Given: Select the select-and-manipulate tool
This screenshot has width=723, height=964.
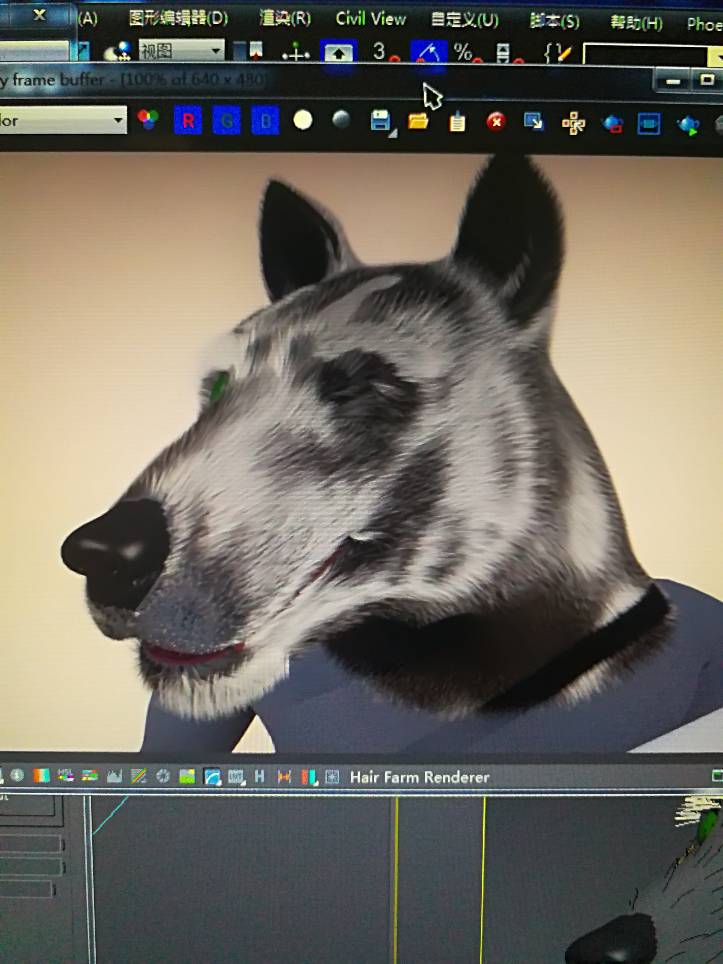Looking at the screenshot, I should pyautogui.click(x=296, y=52).
